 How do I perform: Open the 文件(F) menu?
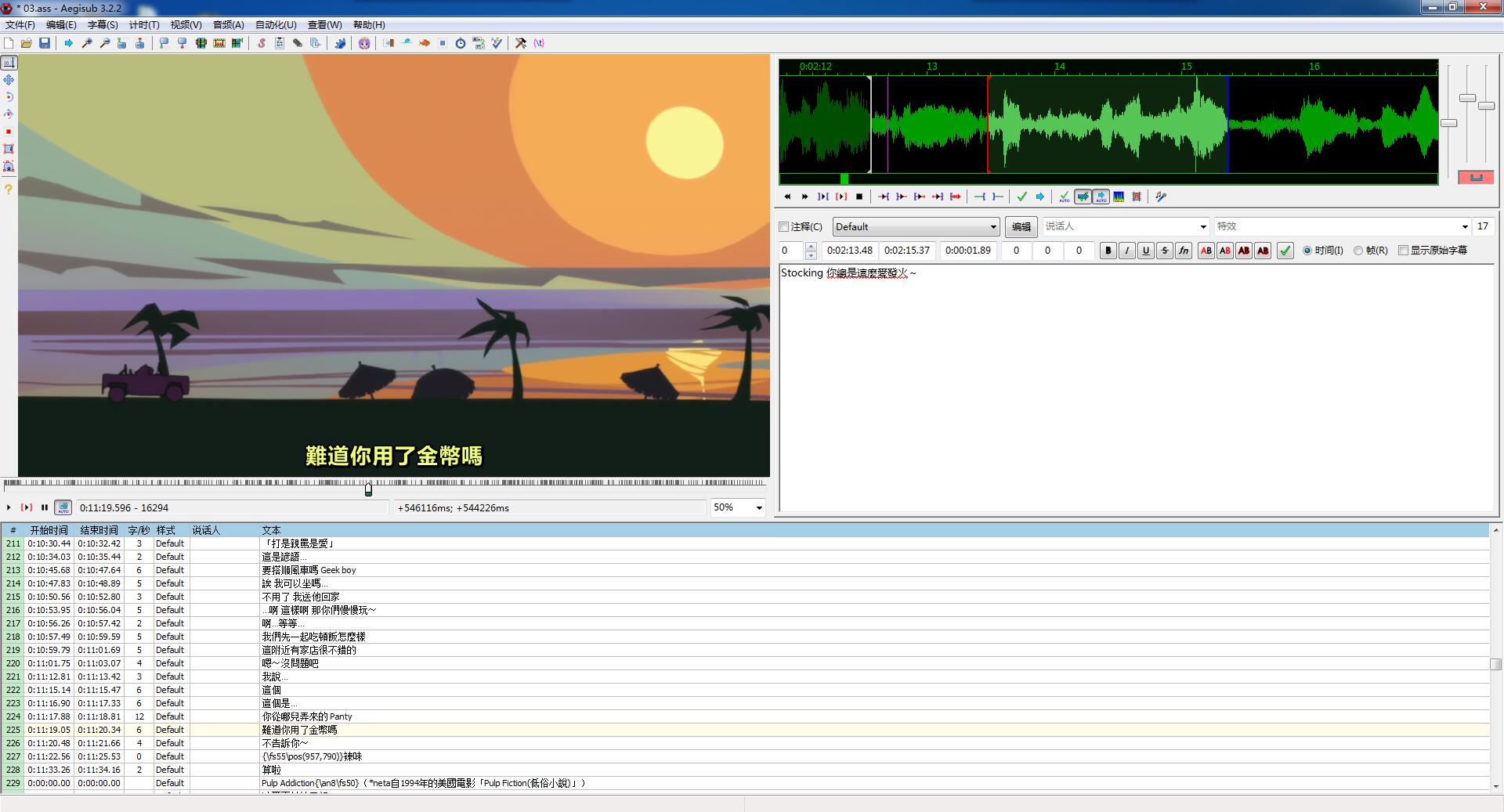point(20,25)
